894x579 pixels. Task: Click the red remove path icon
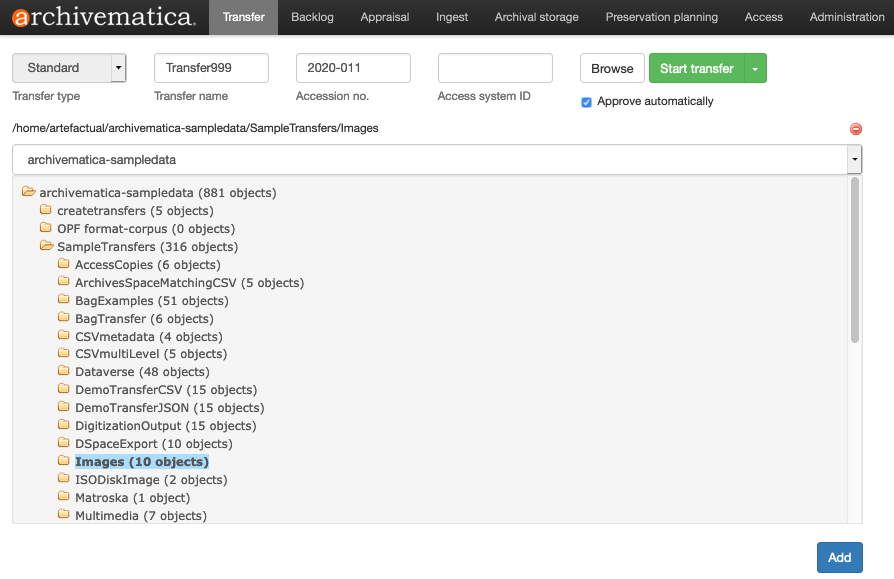[x=856, y=128]
